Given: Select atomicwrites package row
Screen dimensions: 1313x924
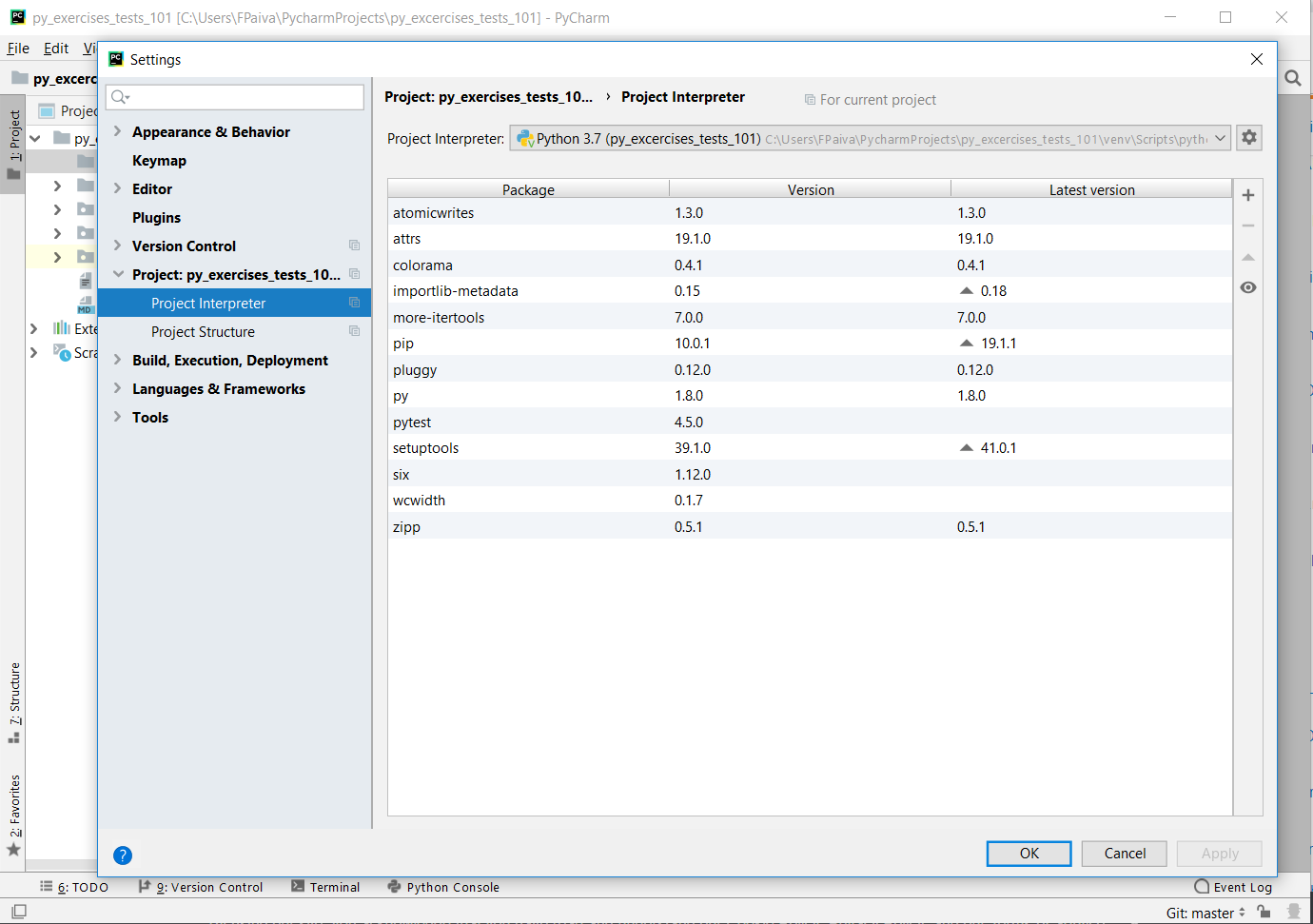Looking at the screenshot, I should point(810,213).
